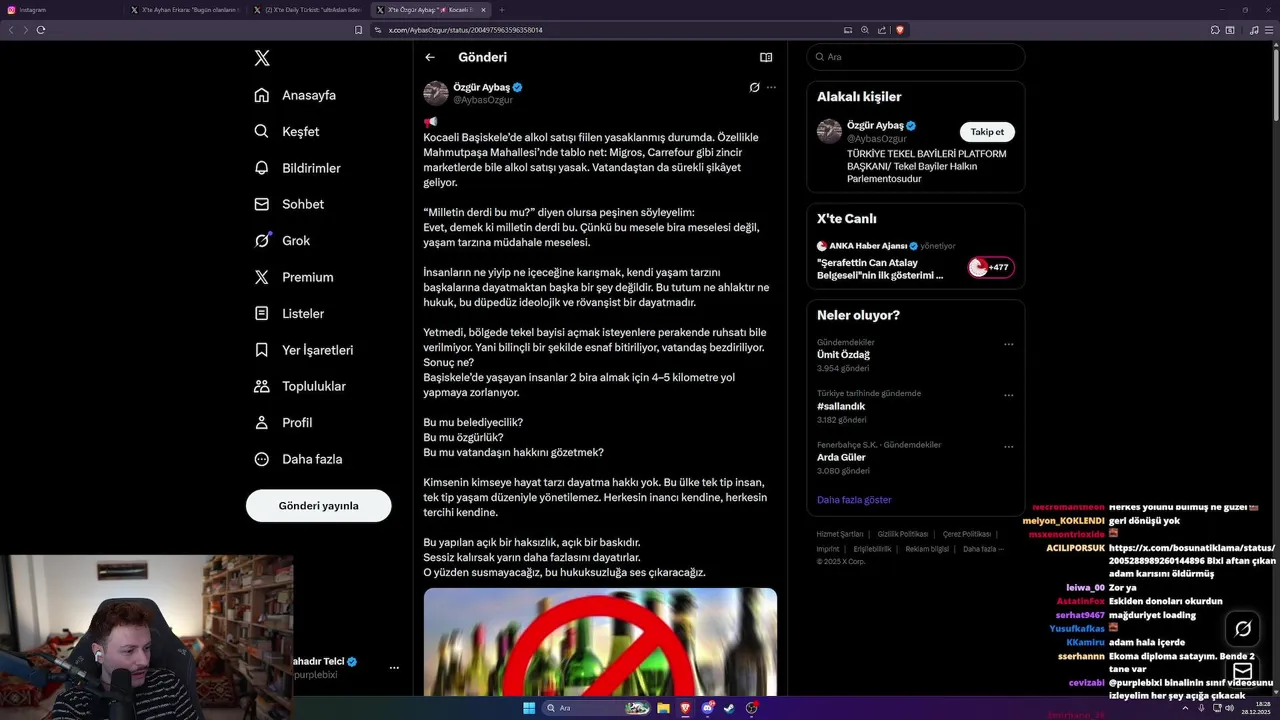This screenshot has width=1280, height=720.
Task: Switch to the Instagram browser tab
Action: 62,10
